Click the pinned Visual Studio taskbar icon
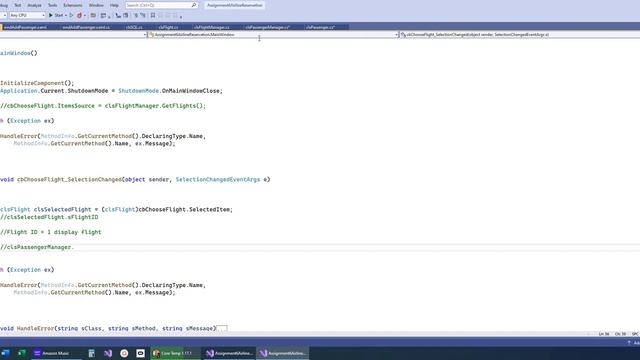This screenshot has width=640, height=360. tap(108, 353)
